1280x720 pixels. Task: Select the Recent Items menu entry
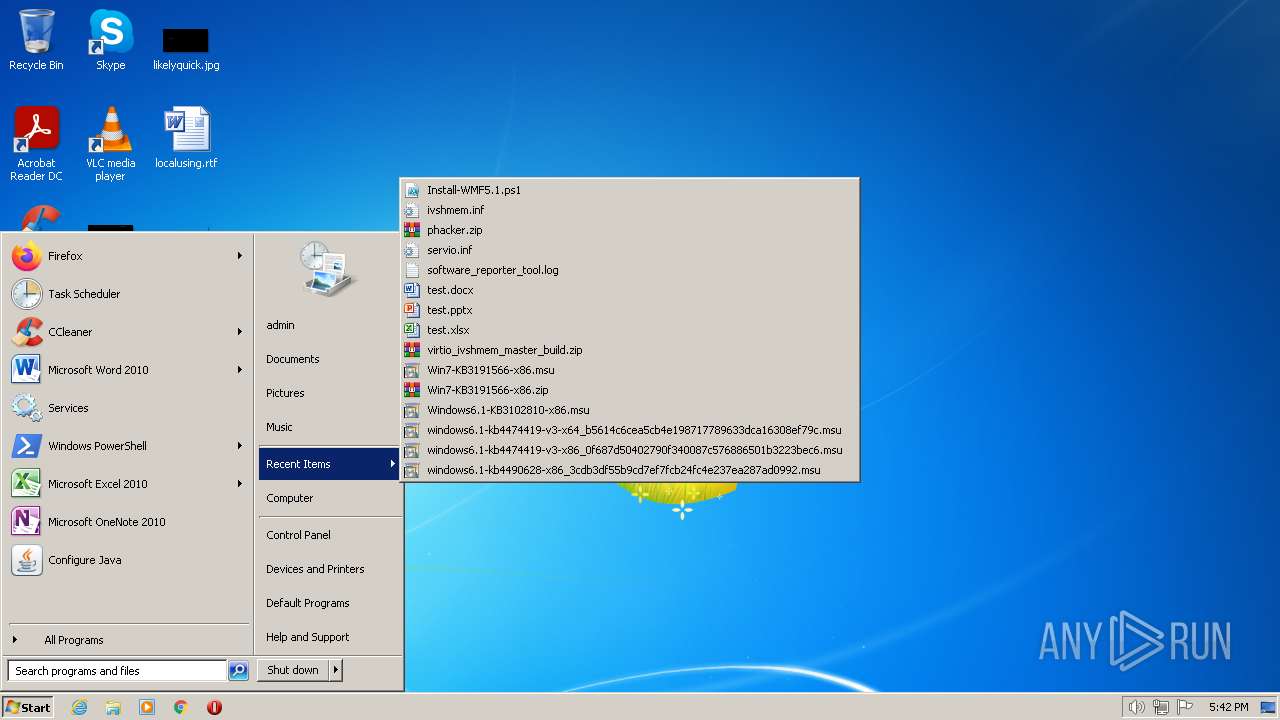click(328, 464)
